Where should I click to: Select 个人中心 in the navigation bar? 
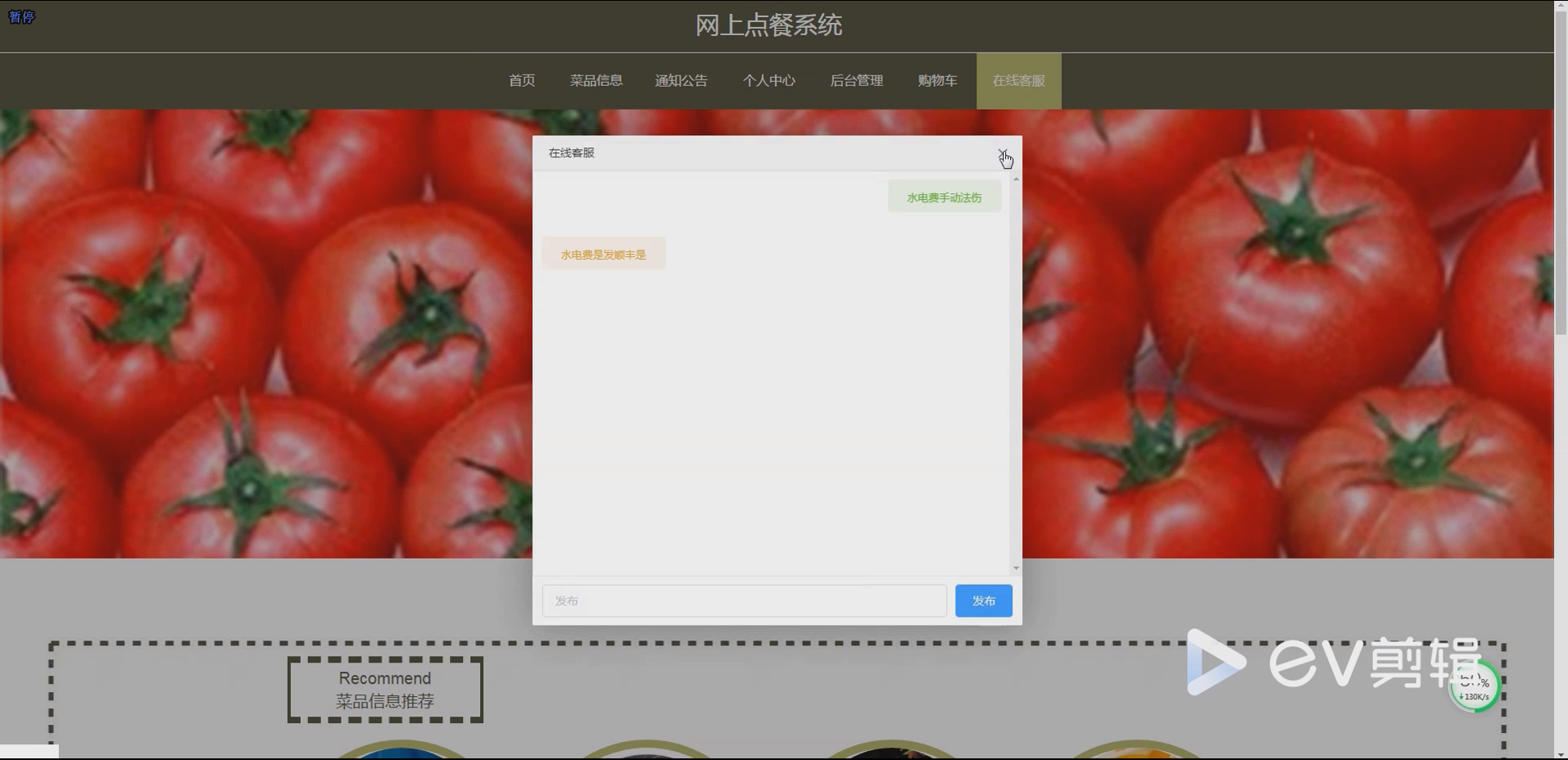(768, 80)
